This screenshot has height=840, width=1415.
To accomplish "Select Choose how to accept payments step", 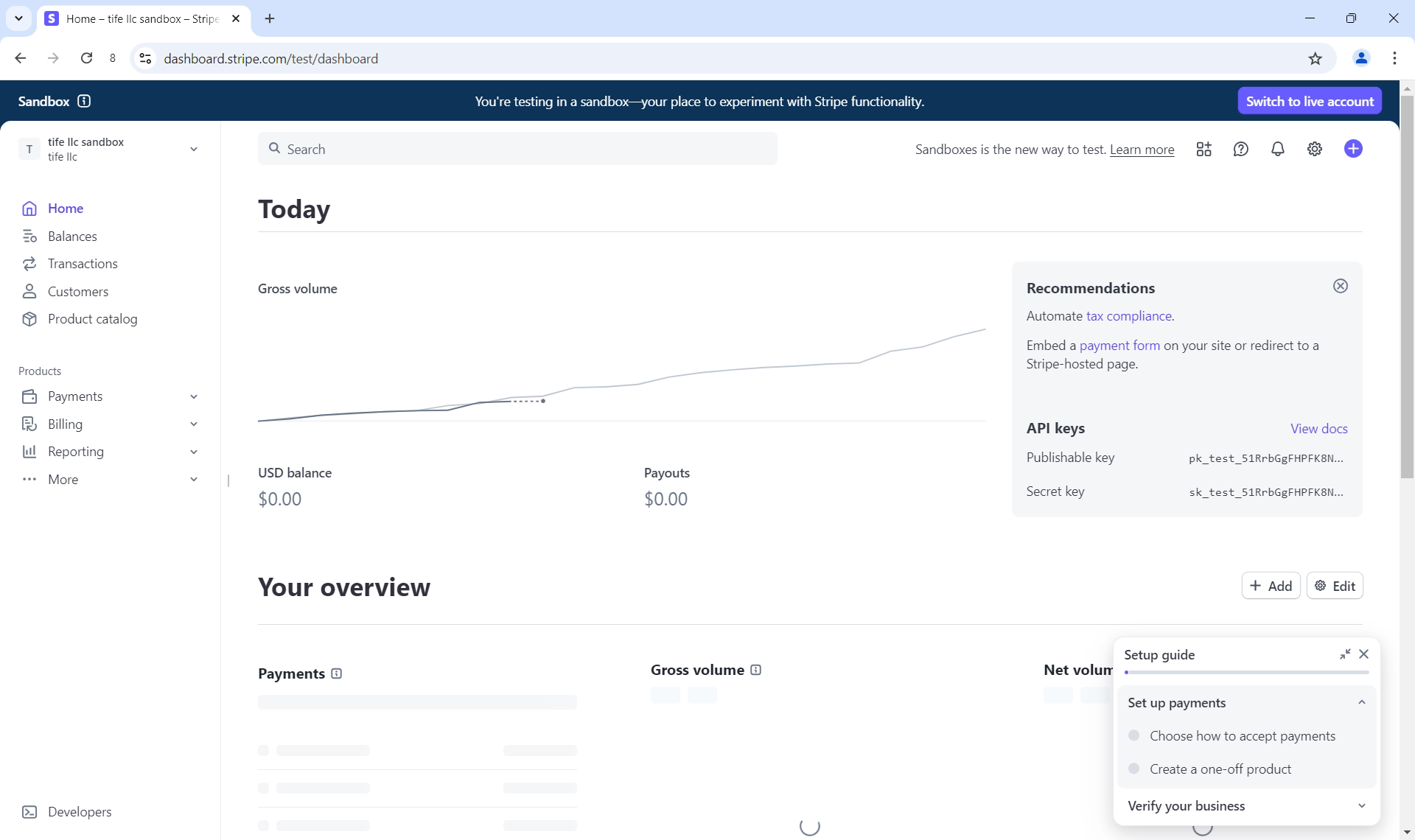I will click(x=1242, y=736).
